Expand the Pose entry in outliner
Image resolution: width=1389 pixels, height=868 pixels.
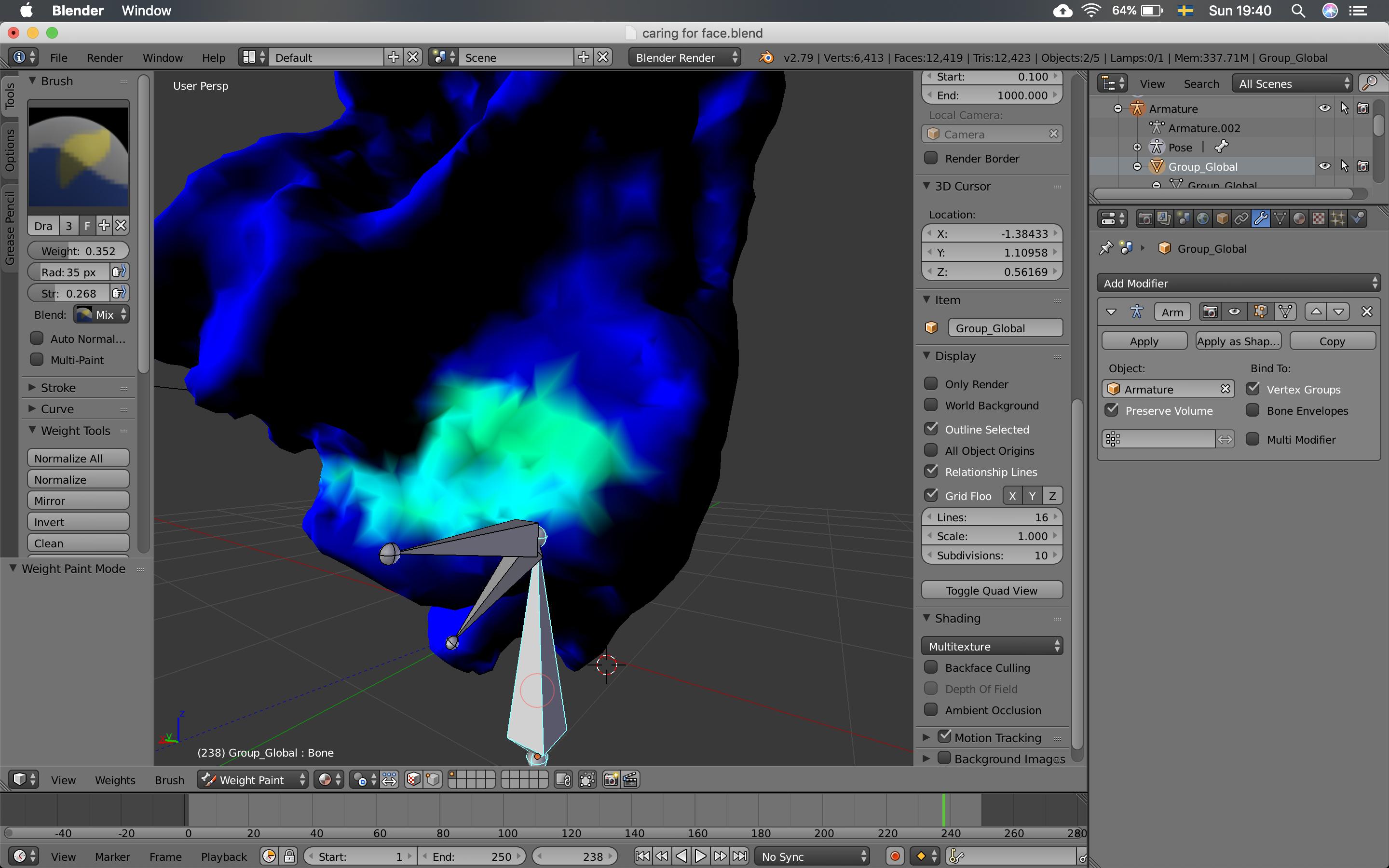coord(1137,147)
